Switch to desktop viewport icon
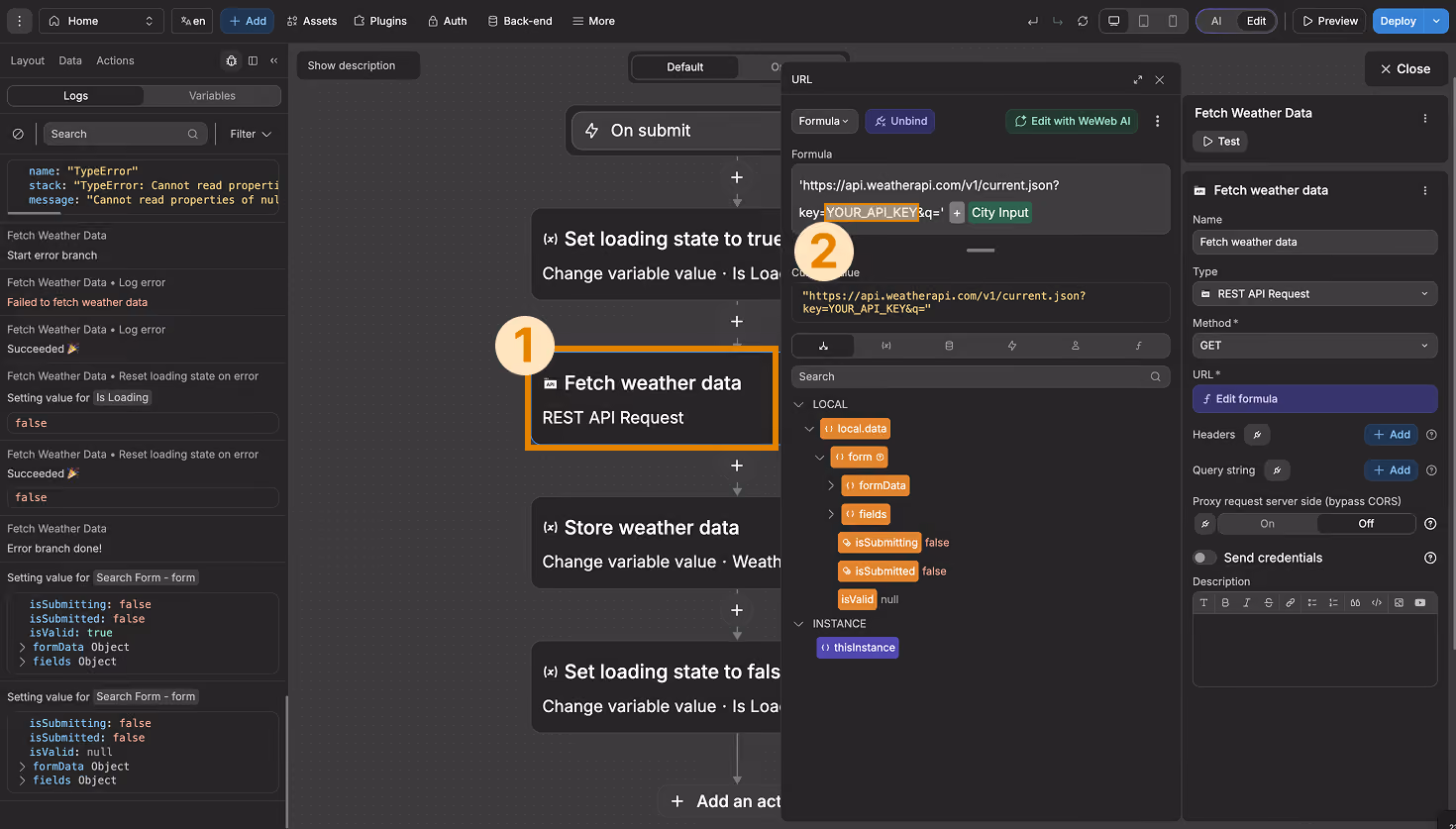1456x829 pixels. pos(1114,21)
